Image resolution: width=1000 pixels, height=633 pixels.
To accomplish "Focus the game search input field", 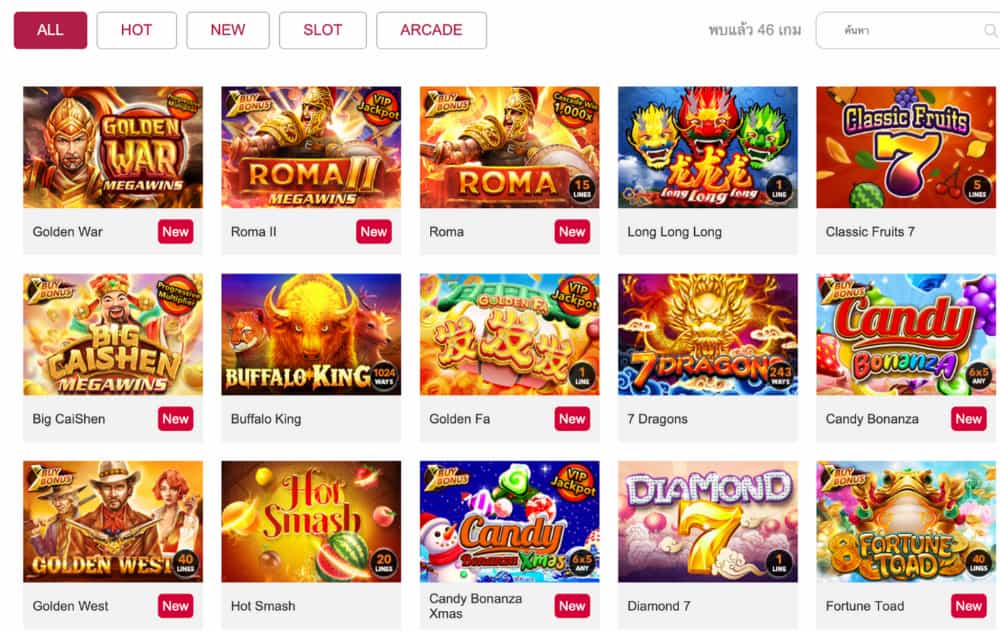I will (x=908, y=30).
